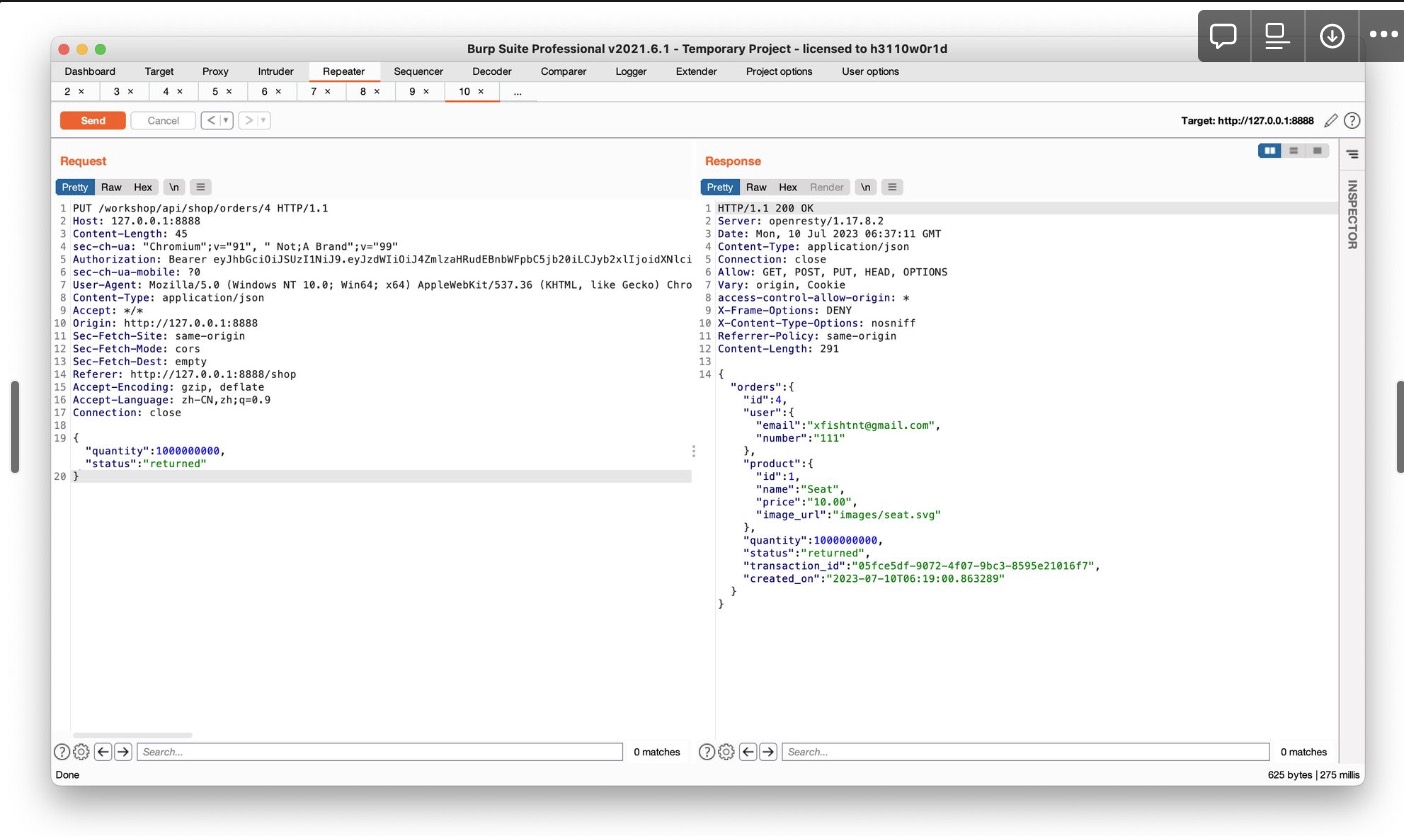Switch Response view to Hex
This screenshot has width=1404, height=836.
[788, 187]
